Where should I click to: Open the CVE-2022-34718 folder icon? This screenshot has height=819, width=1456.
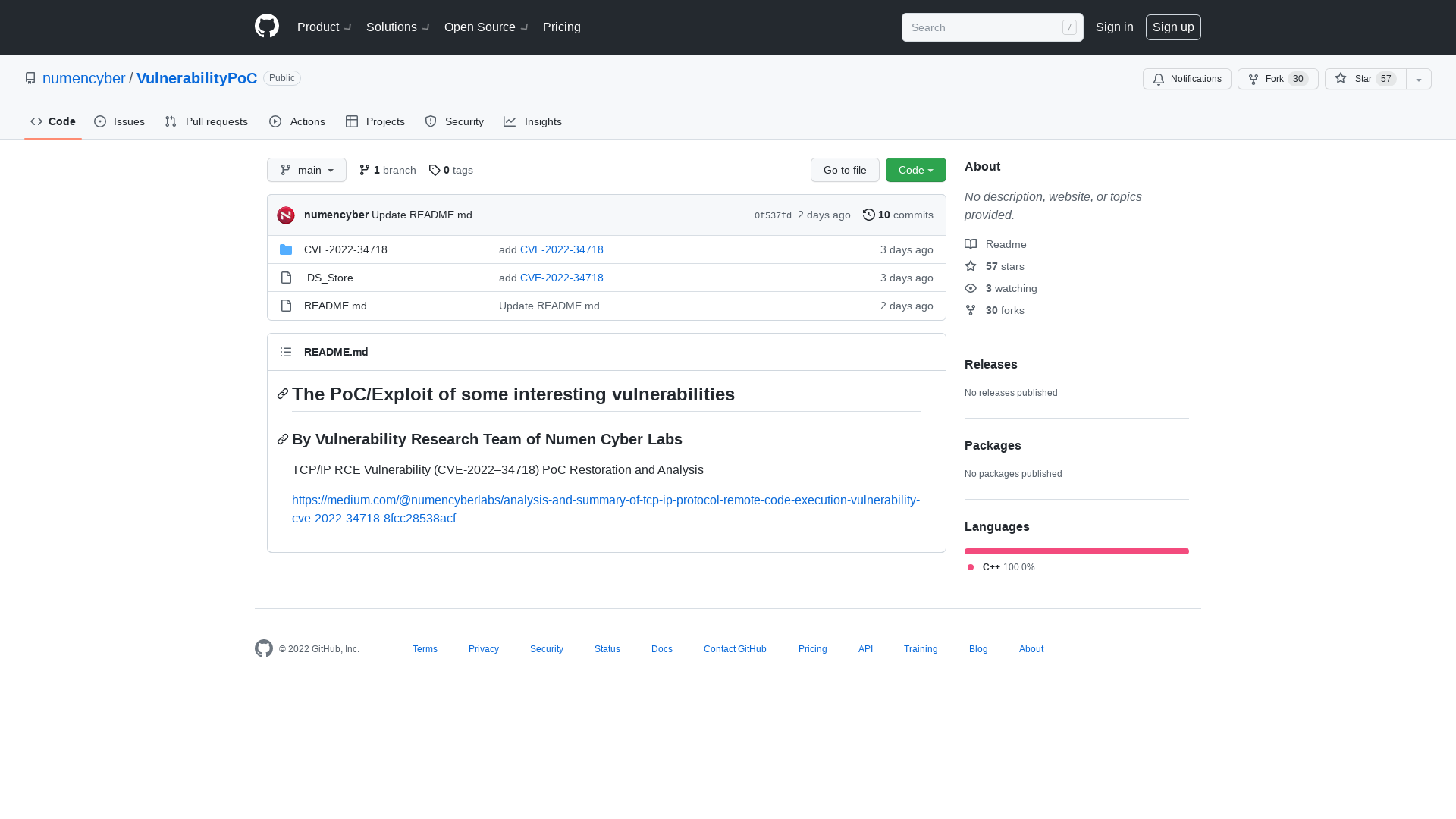click(286, 249)
